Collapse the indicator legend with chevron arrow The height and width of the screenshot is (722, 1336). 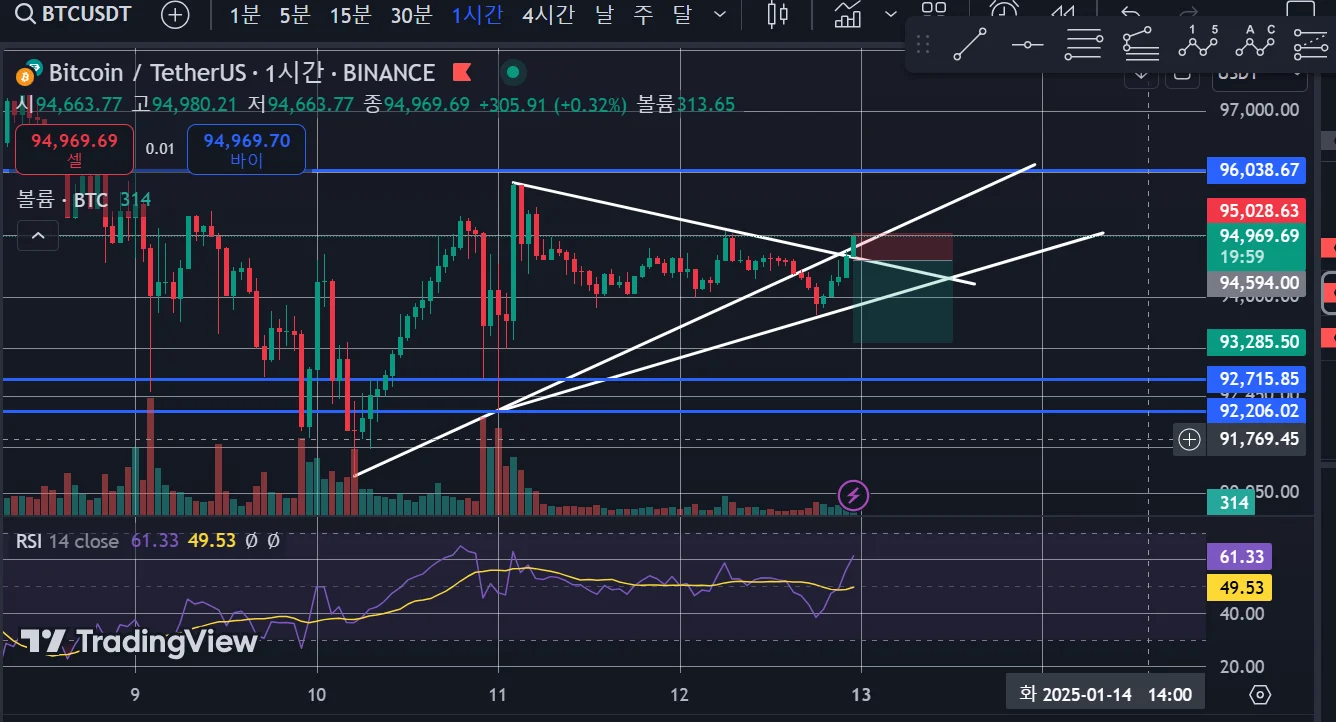pos(38,236)
